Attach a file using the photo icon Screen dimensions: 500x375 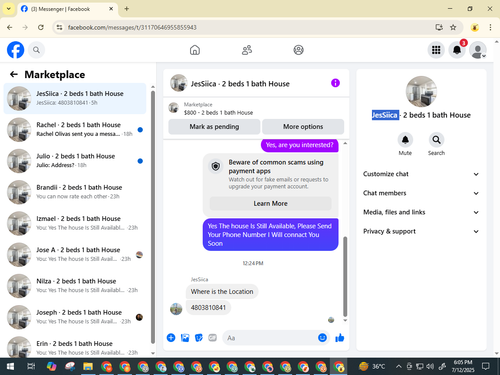185,338
